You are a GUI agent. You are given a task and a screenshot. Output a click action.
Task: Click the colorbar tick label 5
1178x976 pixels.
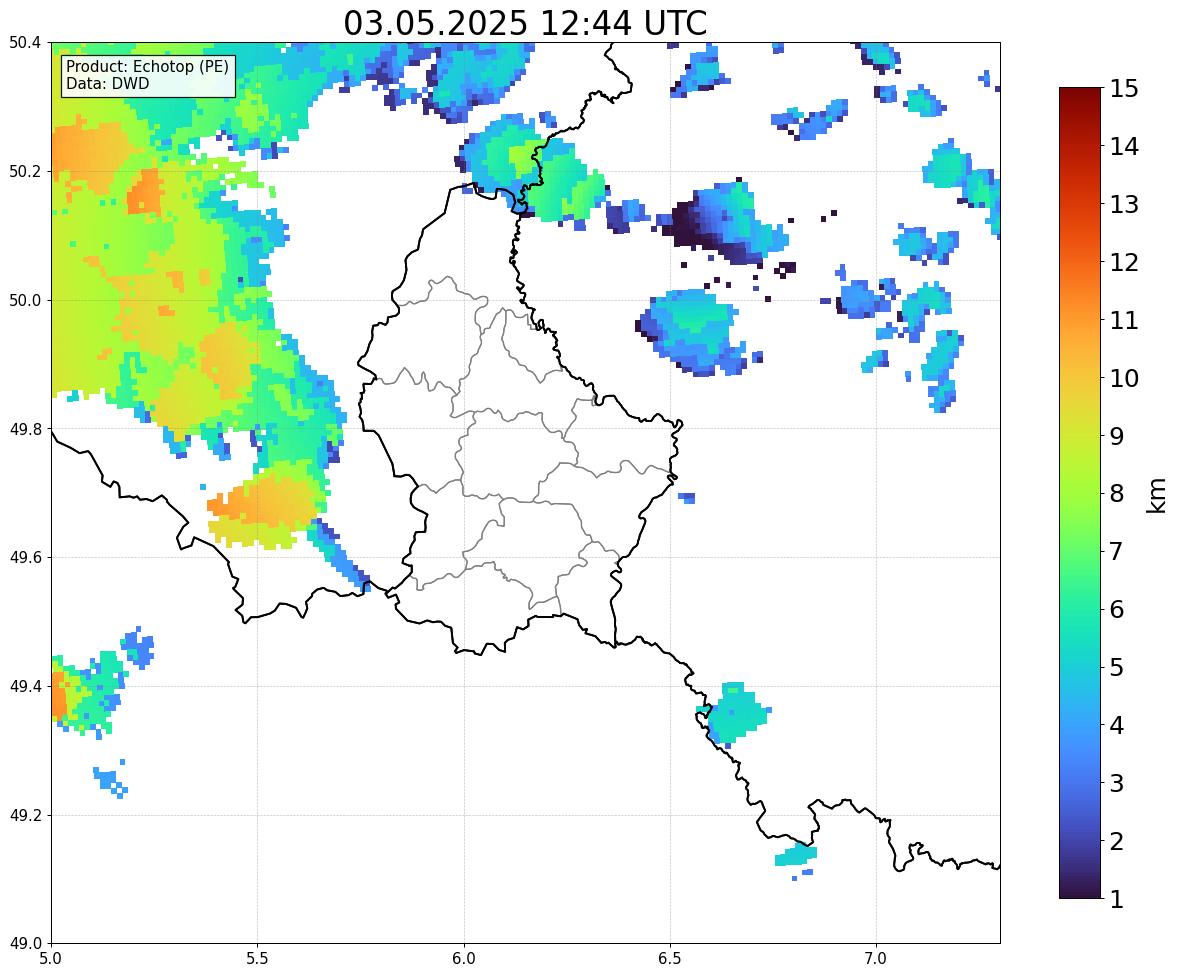(x=1116, y=667)
